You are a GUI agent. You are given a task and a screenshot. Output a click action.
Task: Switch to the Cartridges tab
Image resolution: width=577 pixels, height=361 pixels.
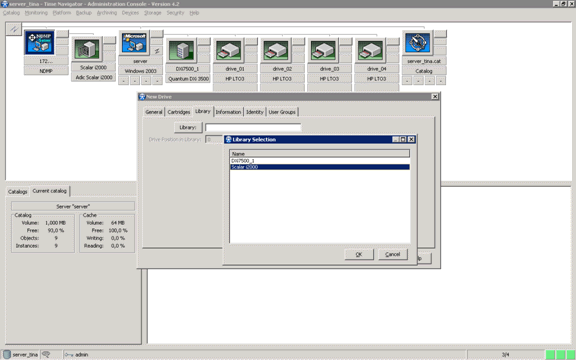pos(178,112)
